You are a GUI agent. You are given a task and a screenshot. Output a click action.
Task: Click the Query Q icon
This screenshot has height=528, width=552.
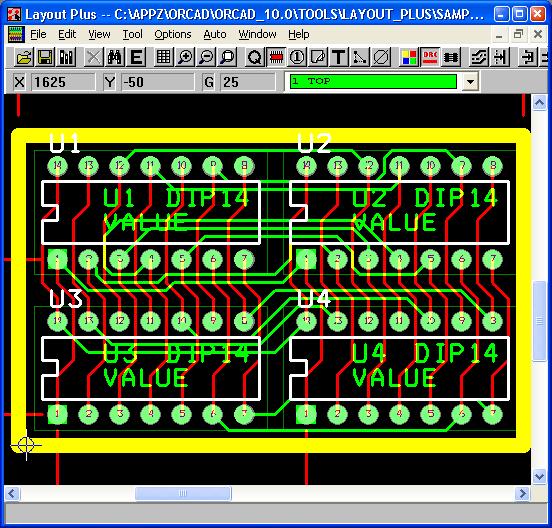coord(254,57)
